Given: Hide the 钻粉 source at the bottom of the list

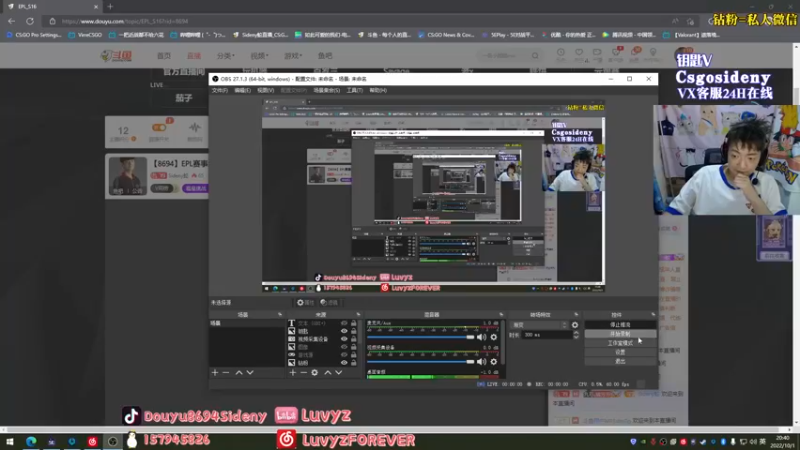Looking at the screenshot, I should pyautogui.click(x=344, y=363).
